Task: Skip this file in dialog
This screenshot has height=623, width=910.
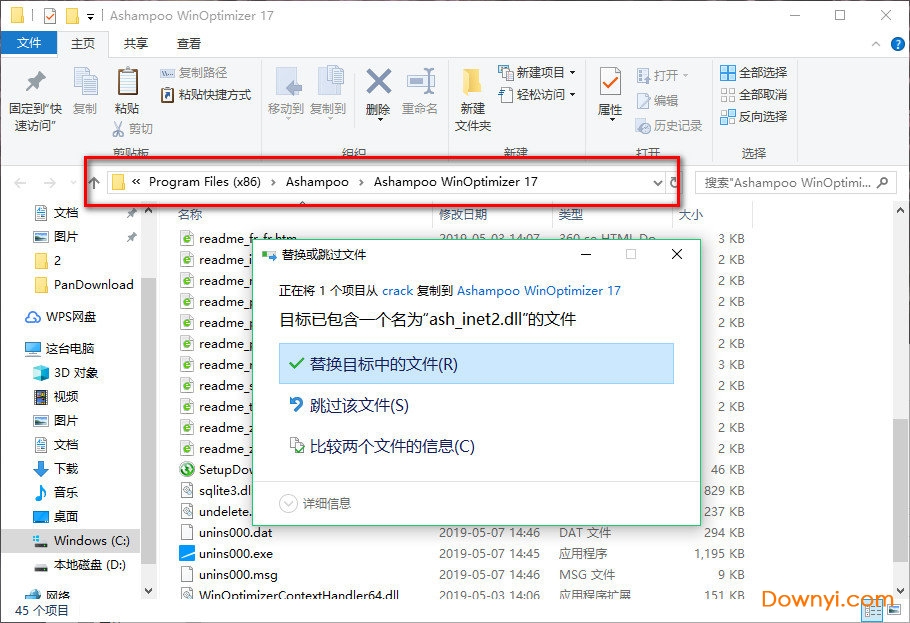Action: click(358, 405)
